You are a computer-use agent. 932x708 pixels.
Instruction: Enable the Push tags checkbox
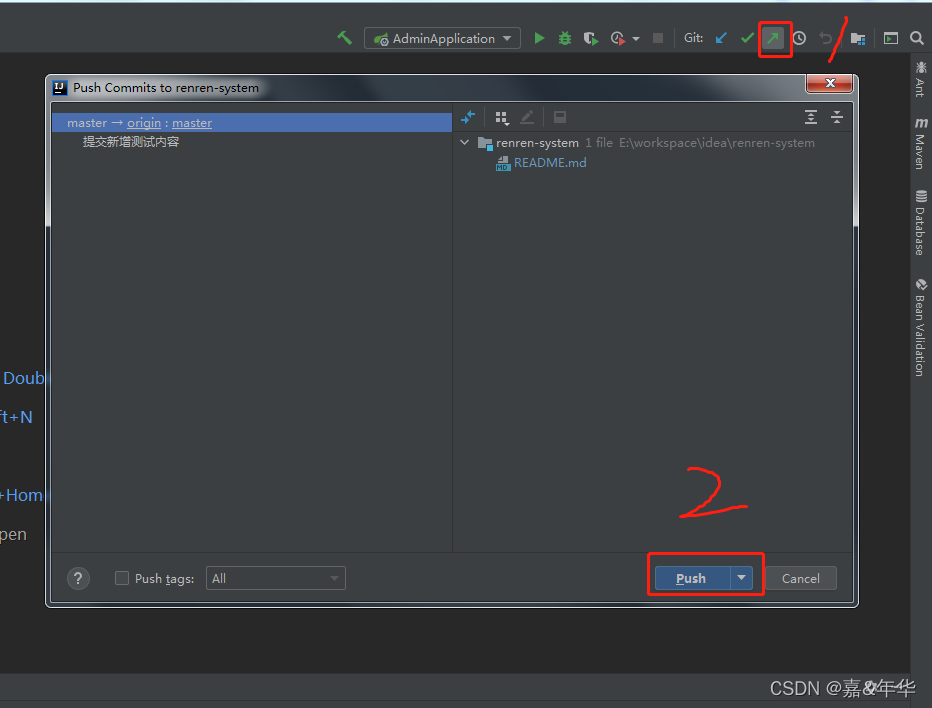coord(122,578)
